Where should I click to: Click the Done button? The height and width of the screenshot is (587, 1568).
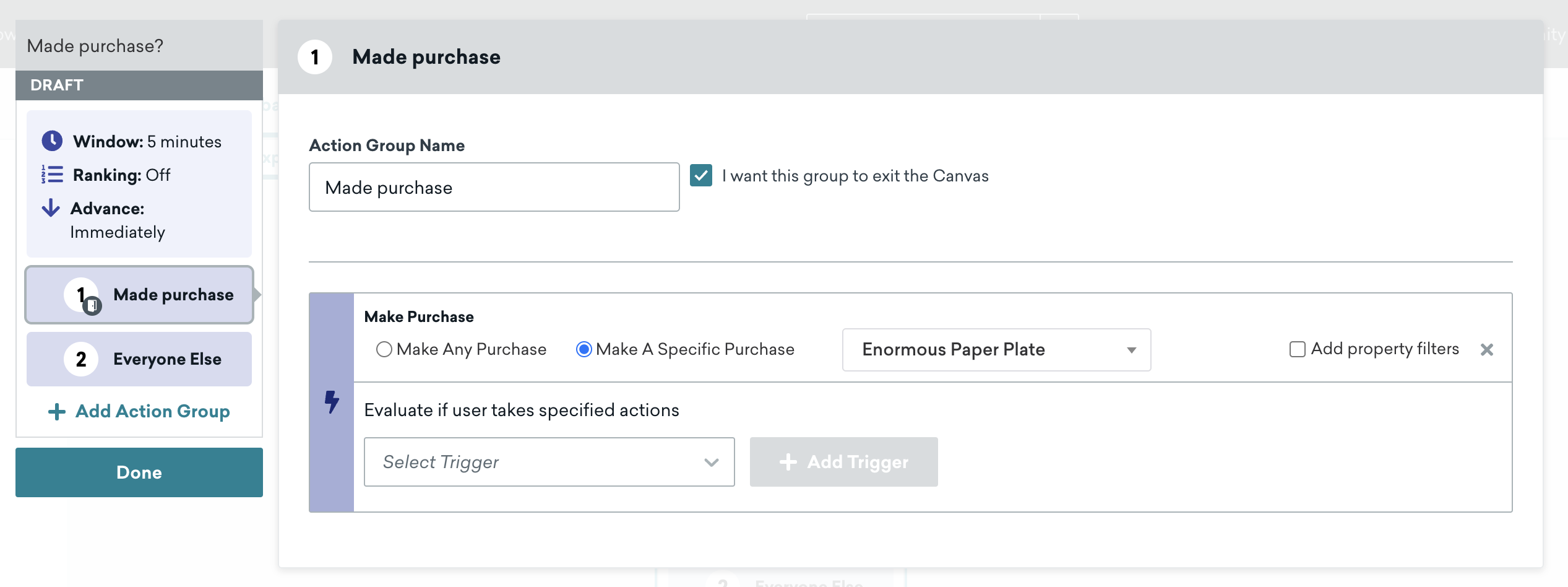[x=139, y=472]
